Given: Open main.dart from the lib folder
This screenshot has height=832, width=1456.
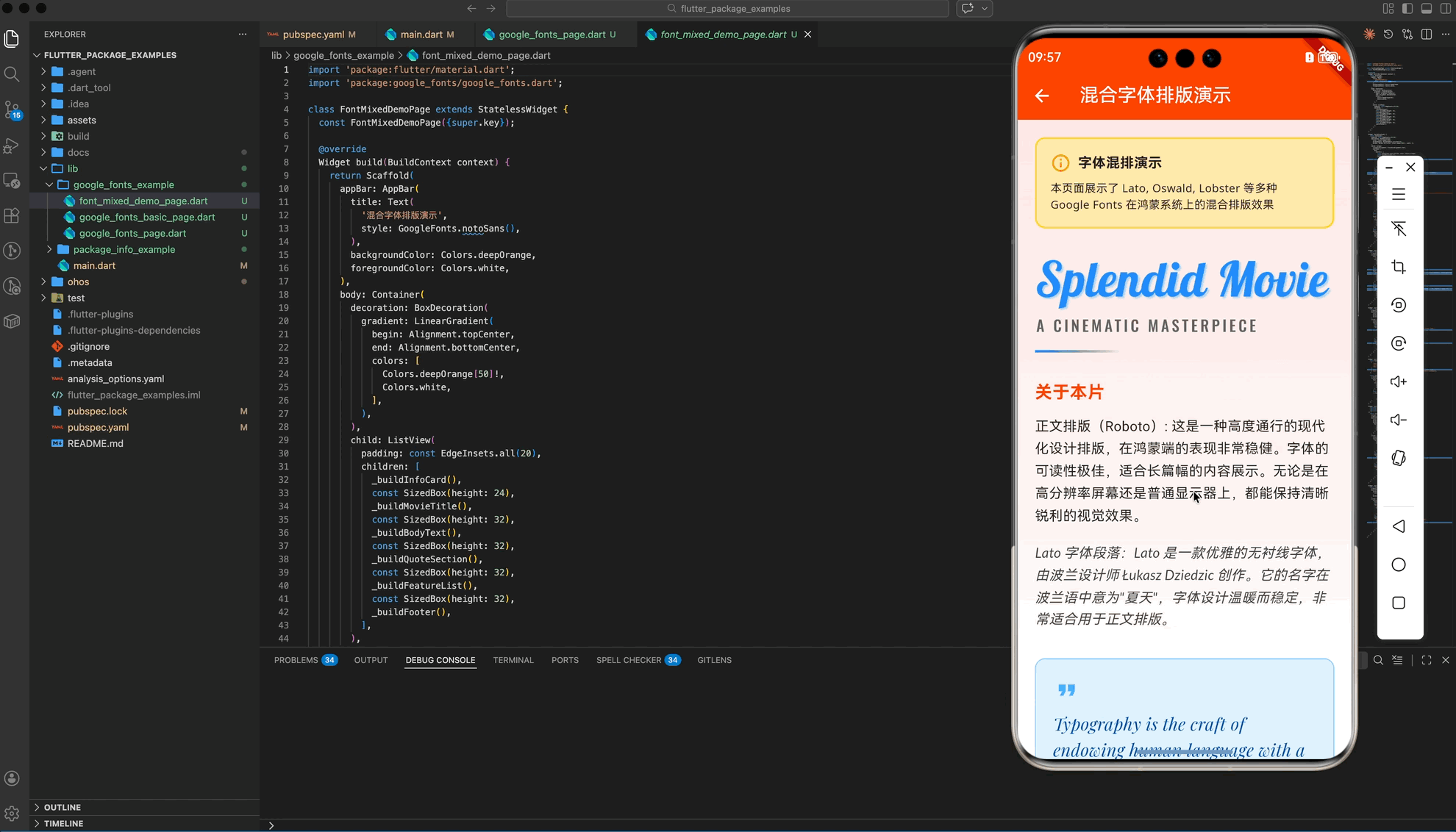Looking at the screenshot, I should 93,265.
